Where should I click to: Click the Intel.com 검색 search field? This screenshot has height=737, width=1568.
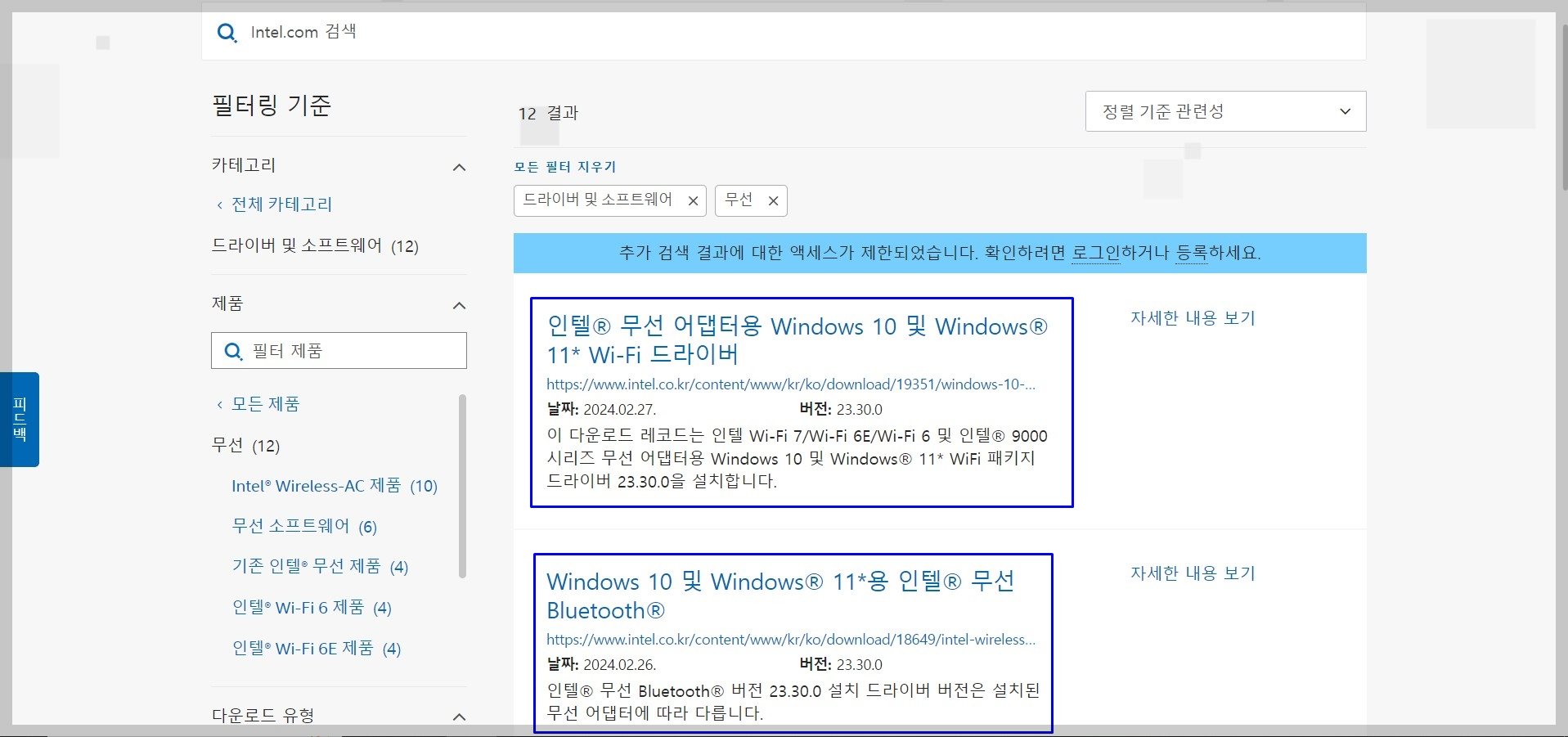coord(784,33)
